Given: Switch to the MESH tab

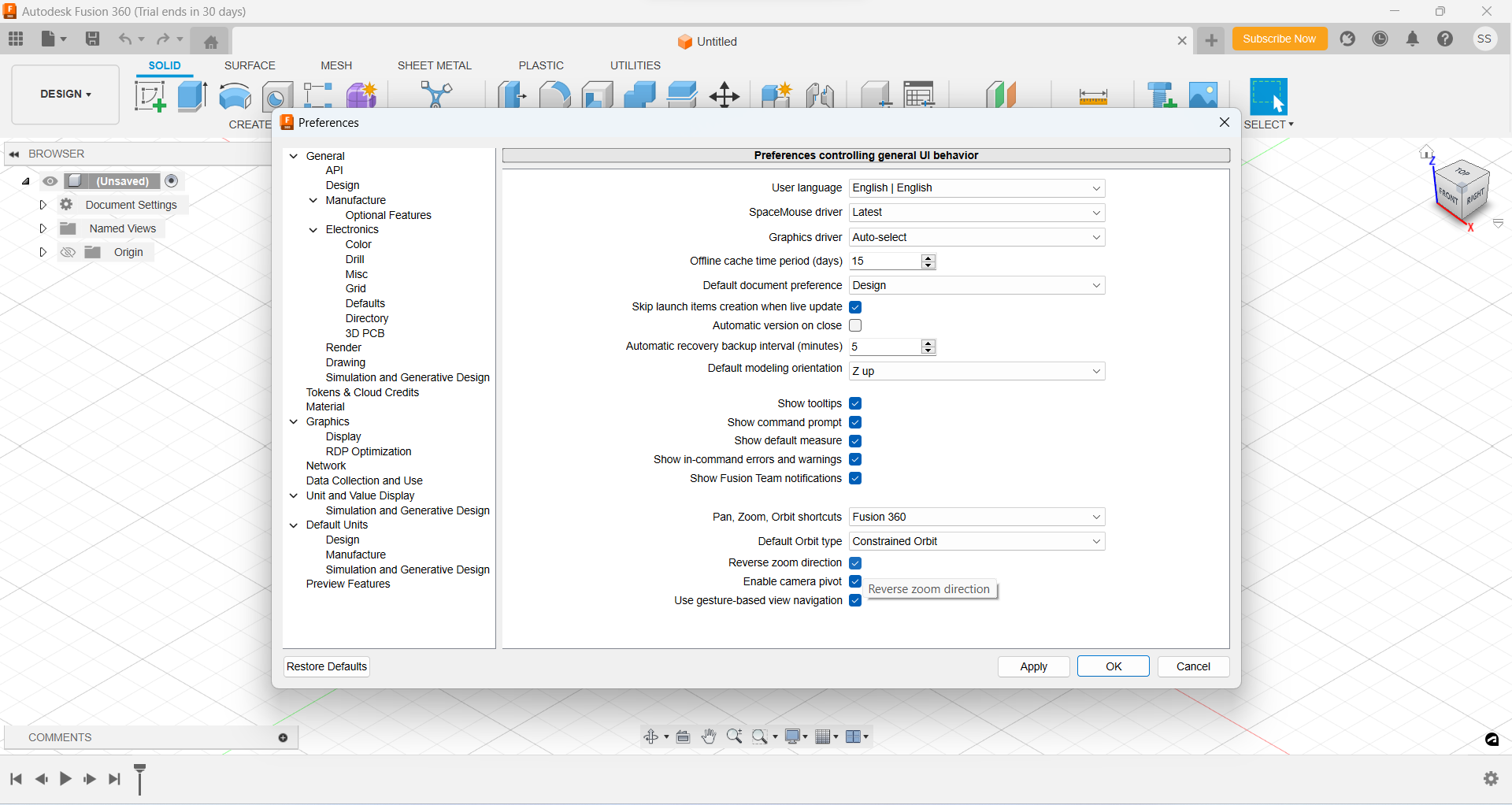Looking at the screenshot, I should tap(336, 65).
